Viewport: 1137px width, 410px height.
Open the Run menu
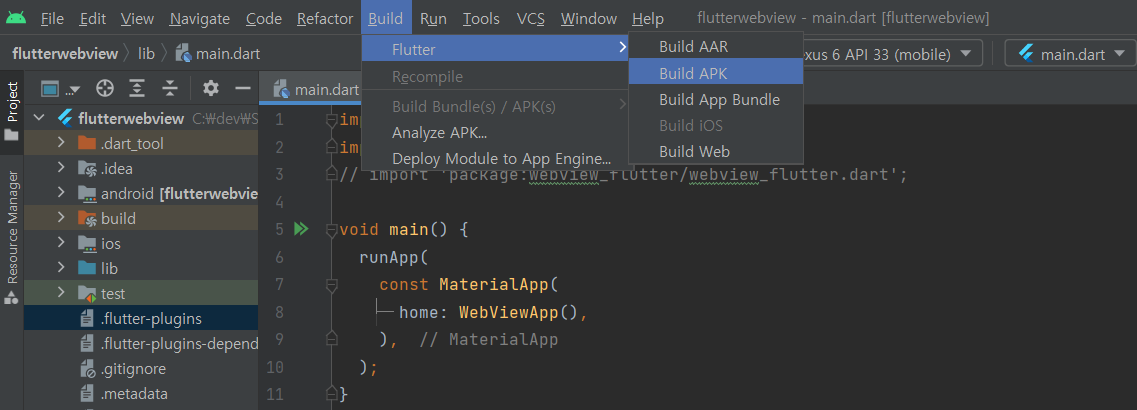point(433,19)
